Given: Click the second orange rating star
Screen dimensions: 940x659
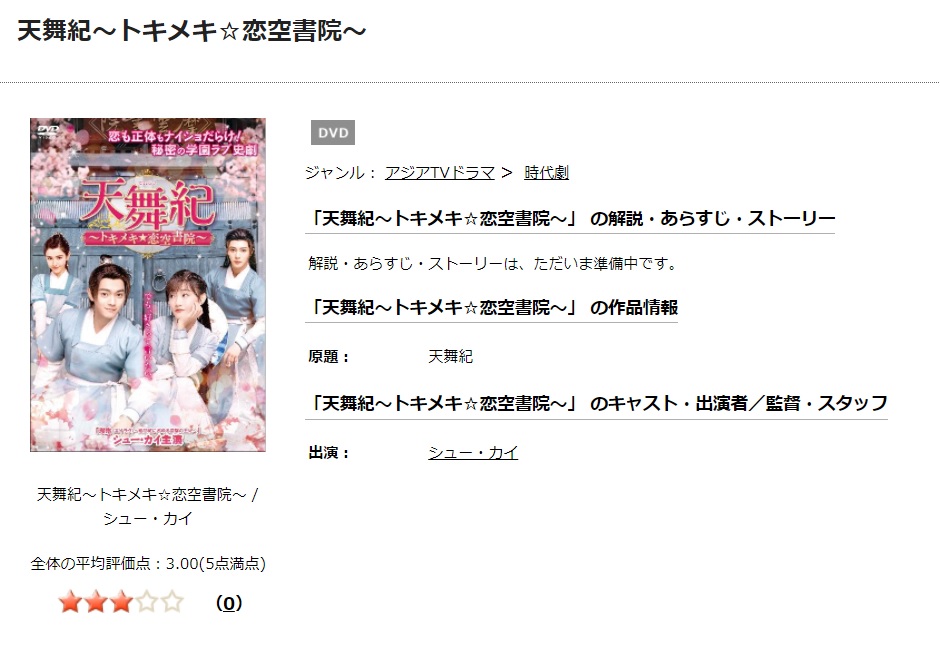Looking at the screenshot, I should click(96, 601).
